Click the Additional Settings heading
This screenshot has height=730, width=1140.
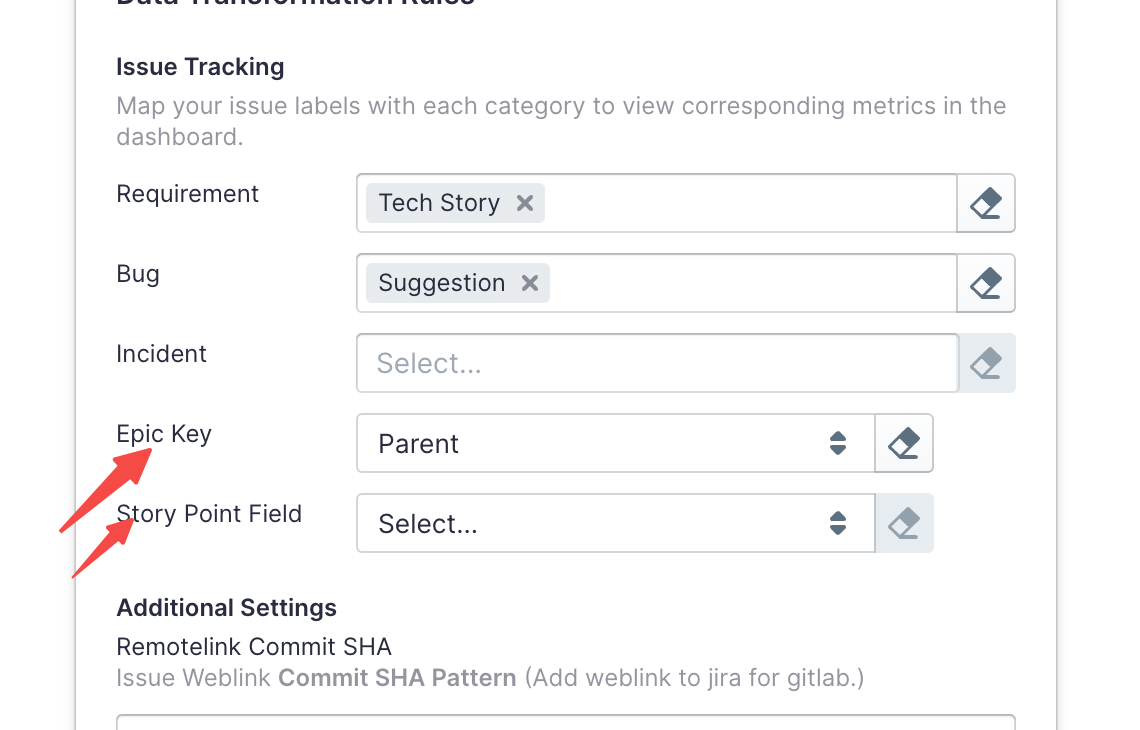point(226,608)
